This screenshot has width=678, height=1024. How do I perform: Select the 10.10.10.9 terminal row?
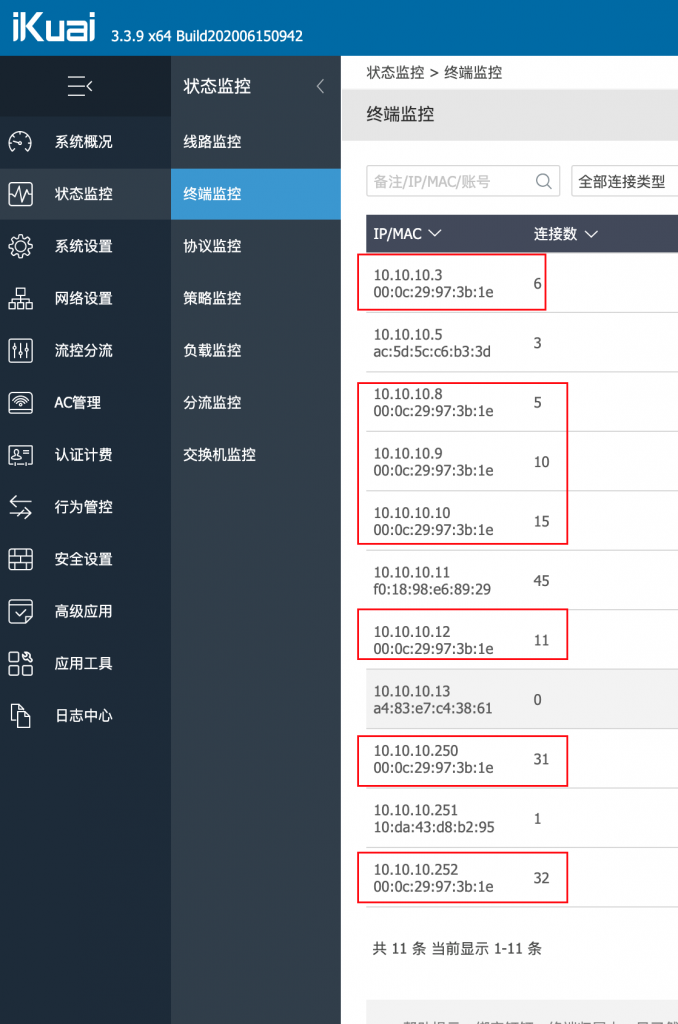pyautogui.click(x=522, y=461)
